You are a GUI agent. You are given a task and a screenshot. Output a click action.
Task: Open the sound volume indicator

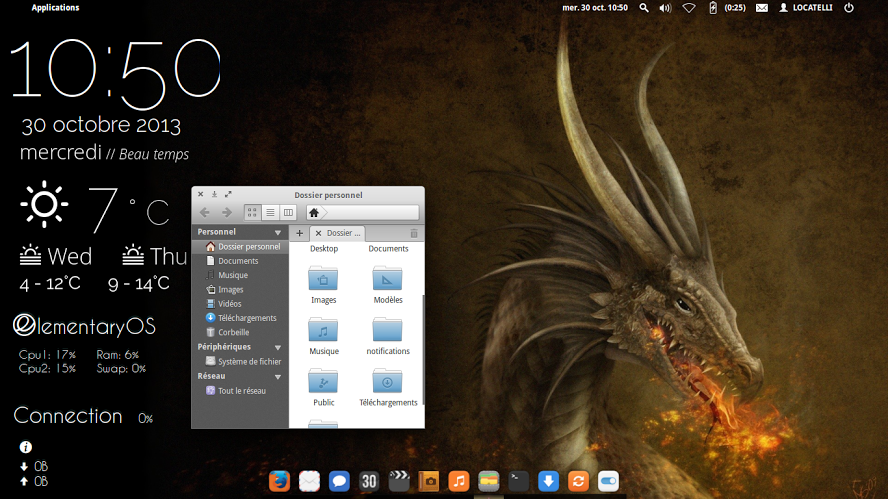click(665, 7)
